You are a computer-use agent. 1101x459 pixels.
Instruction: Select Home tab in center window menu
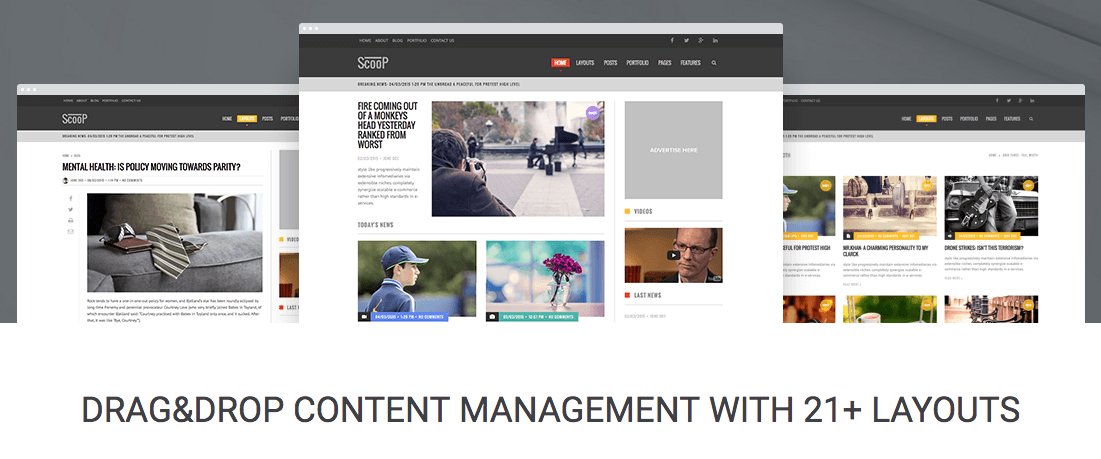pyautogui.click(x=560, y=62)
